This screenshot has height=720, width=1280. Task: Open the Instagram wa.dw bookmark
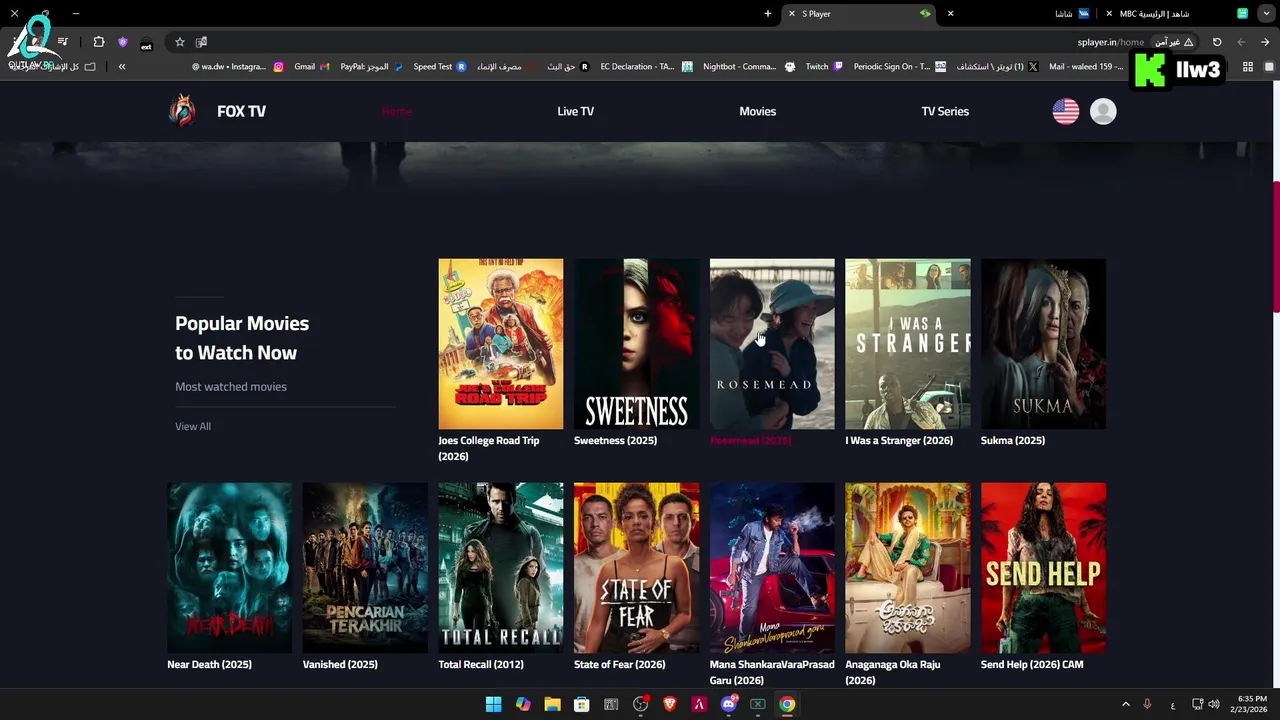coord(237,67)
